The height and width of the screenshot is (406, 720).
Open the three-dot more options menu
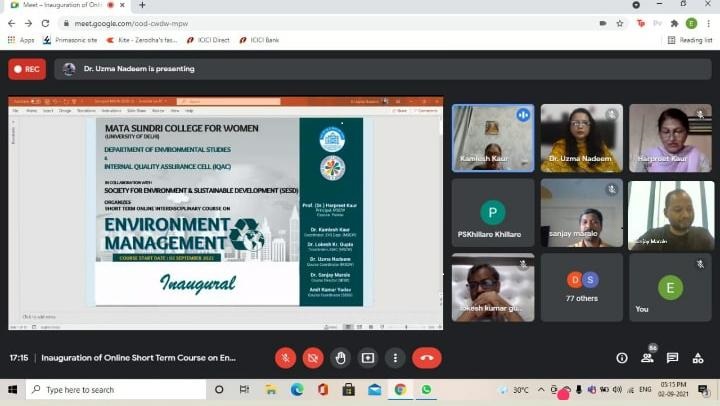tap(395, 357)
